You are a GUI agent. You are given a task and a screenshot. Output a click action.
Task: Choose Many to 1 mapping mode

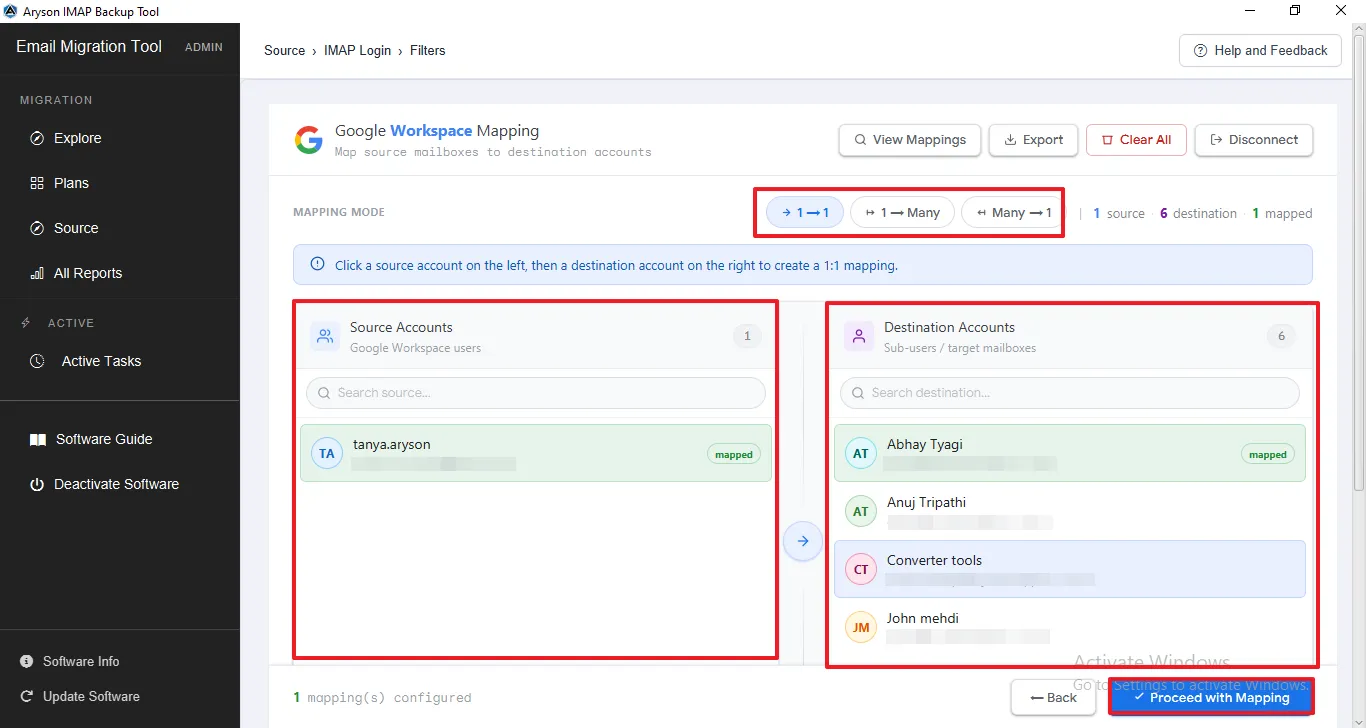(x=1011, y=212)
